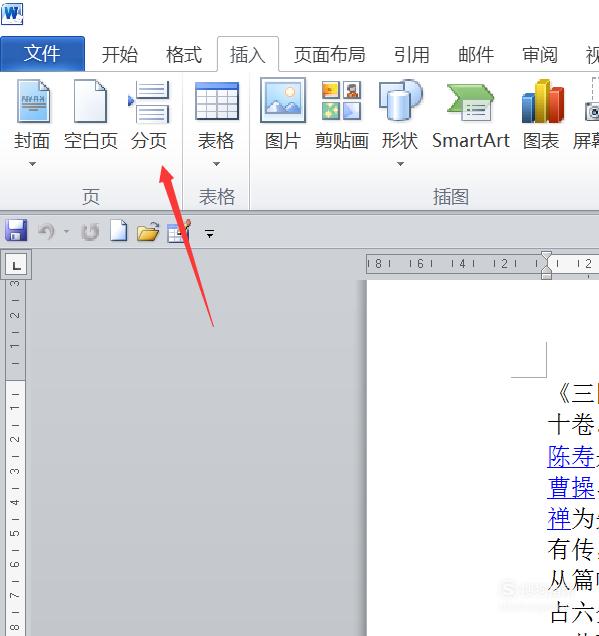Switch to the 开始 ribbon tab
599x636 pixels.
tap(119, 54)
